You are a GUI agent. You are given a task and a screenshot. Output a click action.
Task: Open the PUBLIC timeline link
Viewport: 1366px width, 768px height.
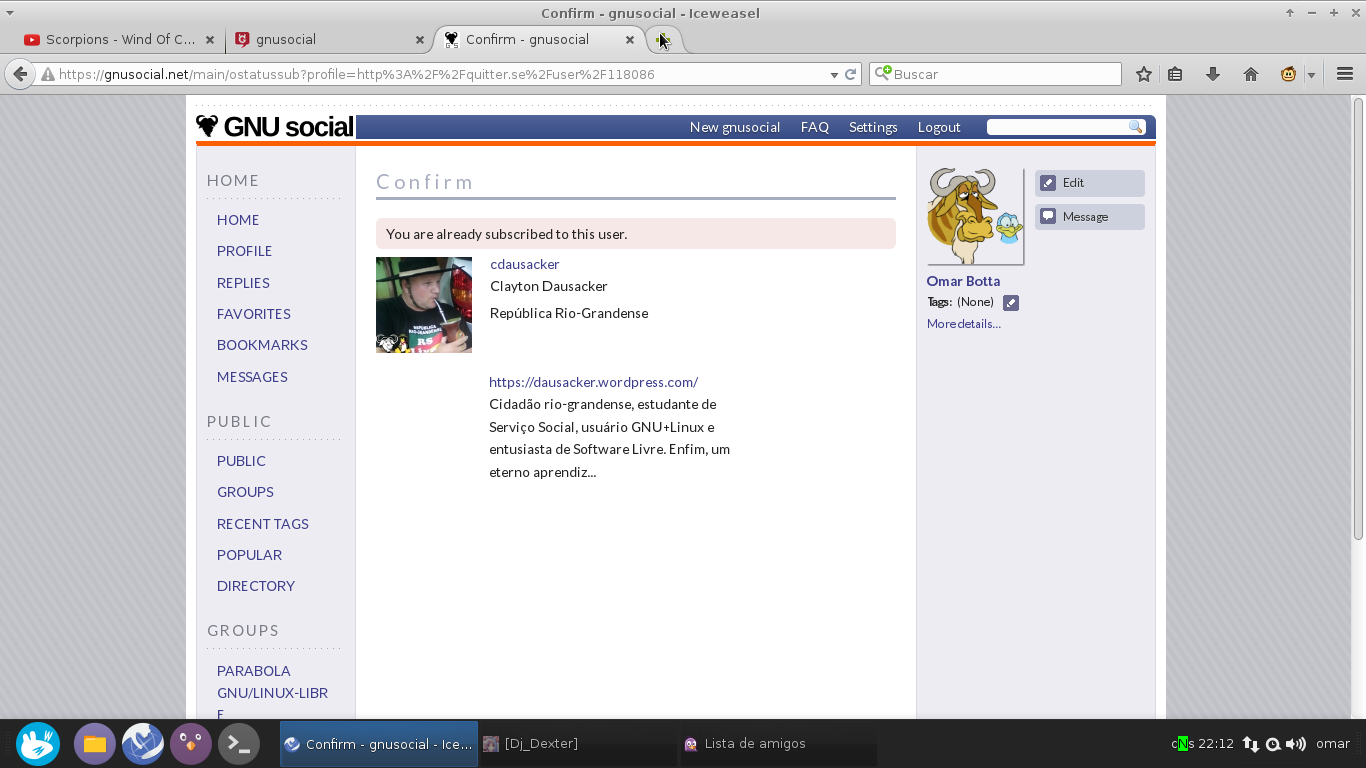tap(241, 461)
